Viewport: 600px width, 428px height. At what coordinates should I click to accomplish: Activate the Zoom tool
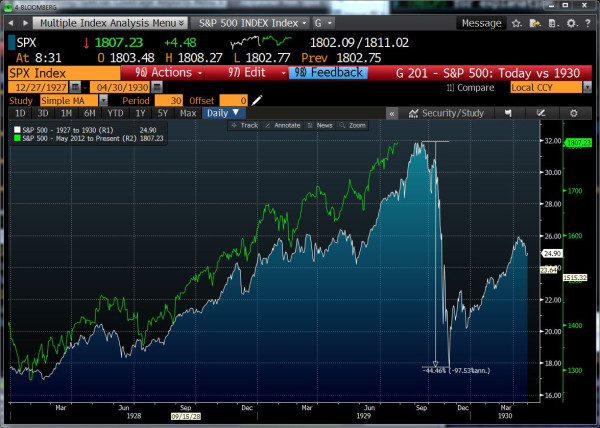(x=355, y=125)
